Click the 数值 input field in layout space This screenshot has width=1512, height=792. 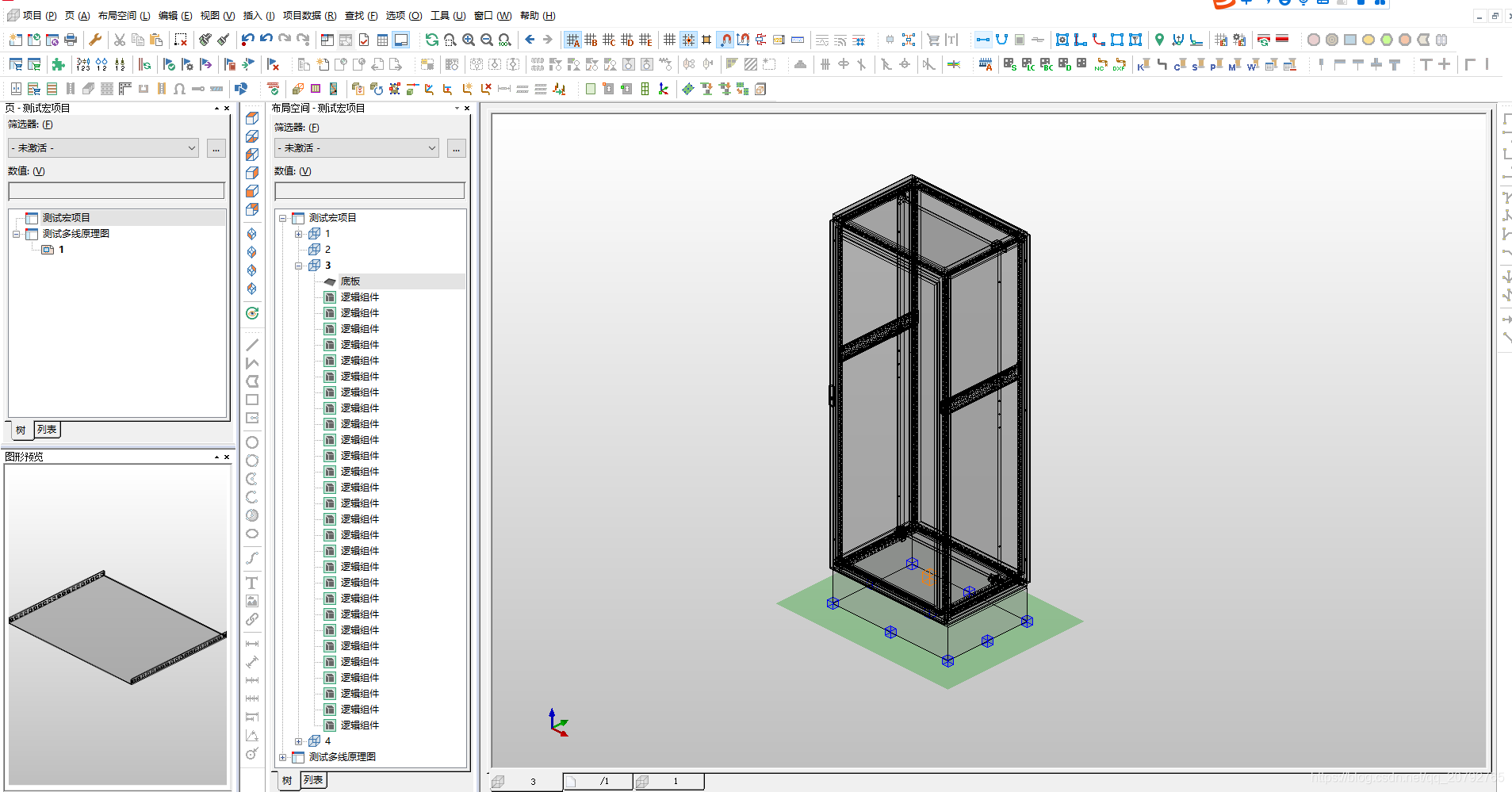[x=369, y=191]
